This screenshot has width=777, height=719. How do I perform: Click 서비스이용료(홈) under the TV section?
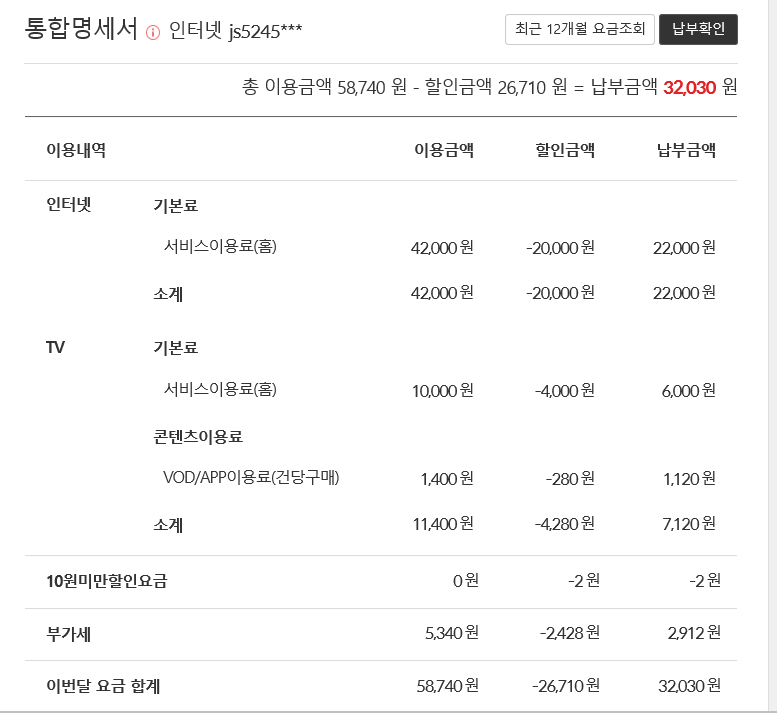[x=220, y=390]
